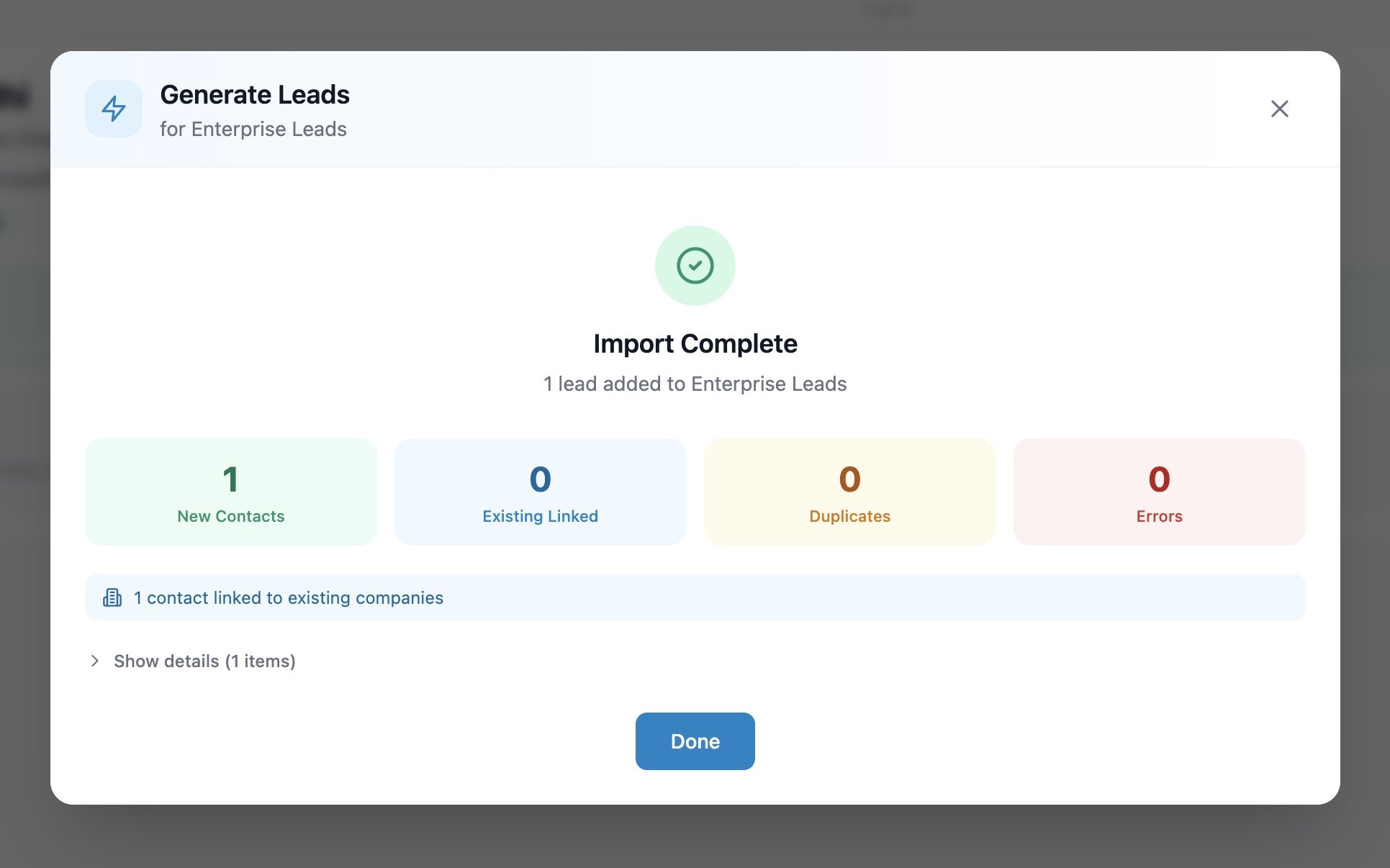Click the lightning bolt Generate Leads icon
Screen dimensions: 1390x868
click(114, 109)
